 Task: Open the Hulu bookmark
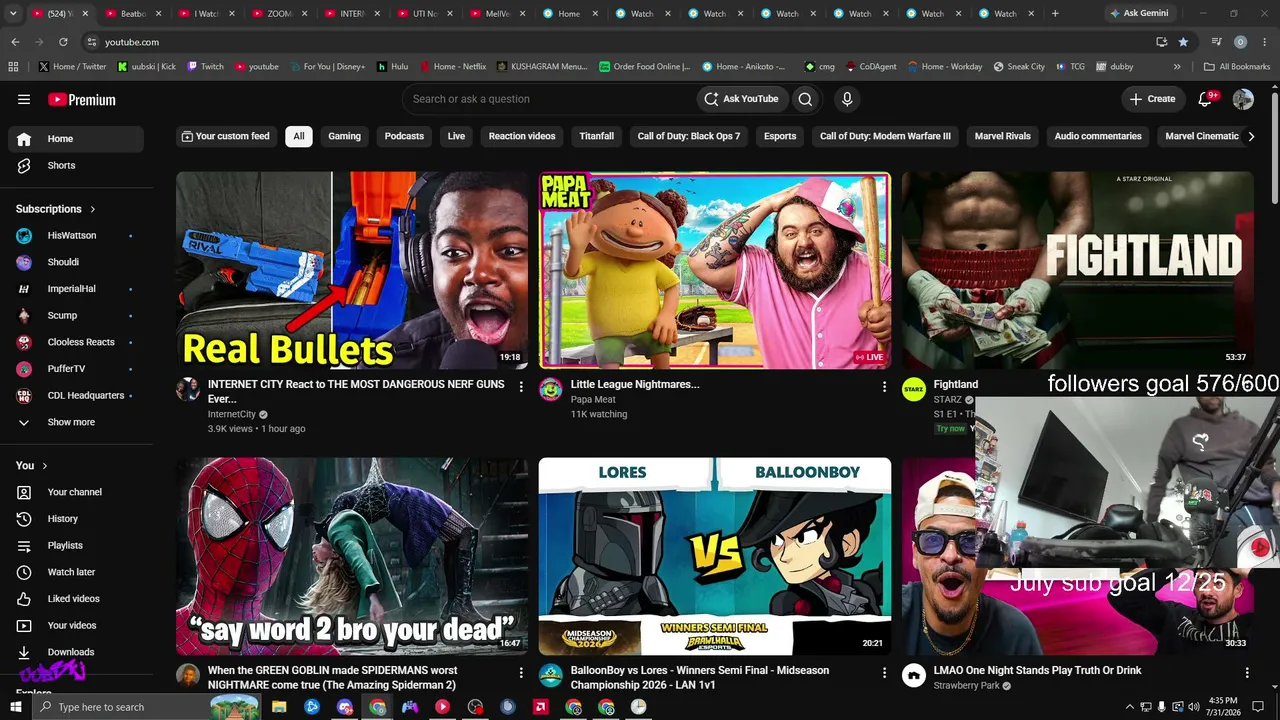point(393,67)
